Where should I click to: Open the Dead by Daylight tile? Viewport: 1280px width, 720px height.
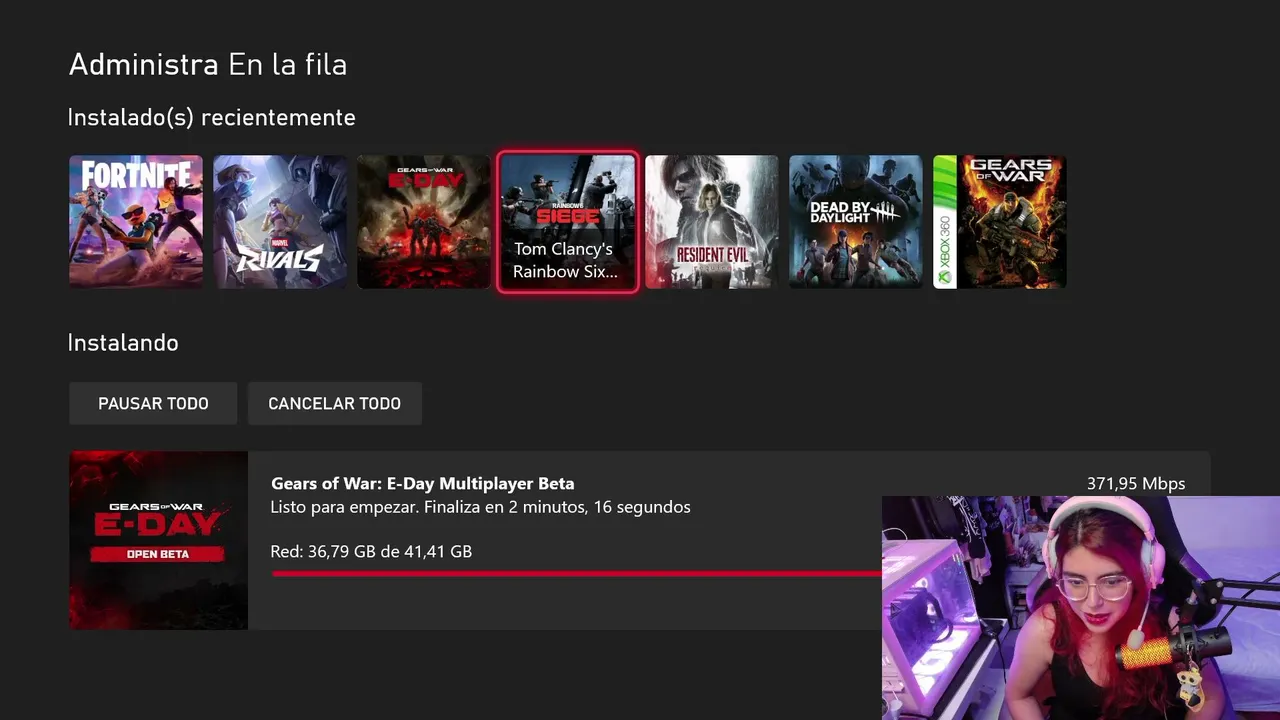(856, 222)
